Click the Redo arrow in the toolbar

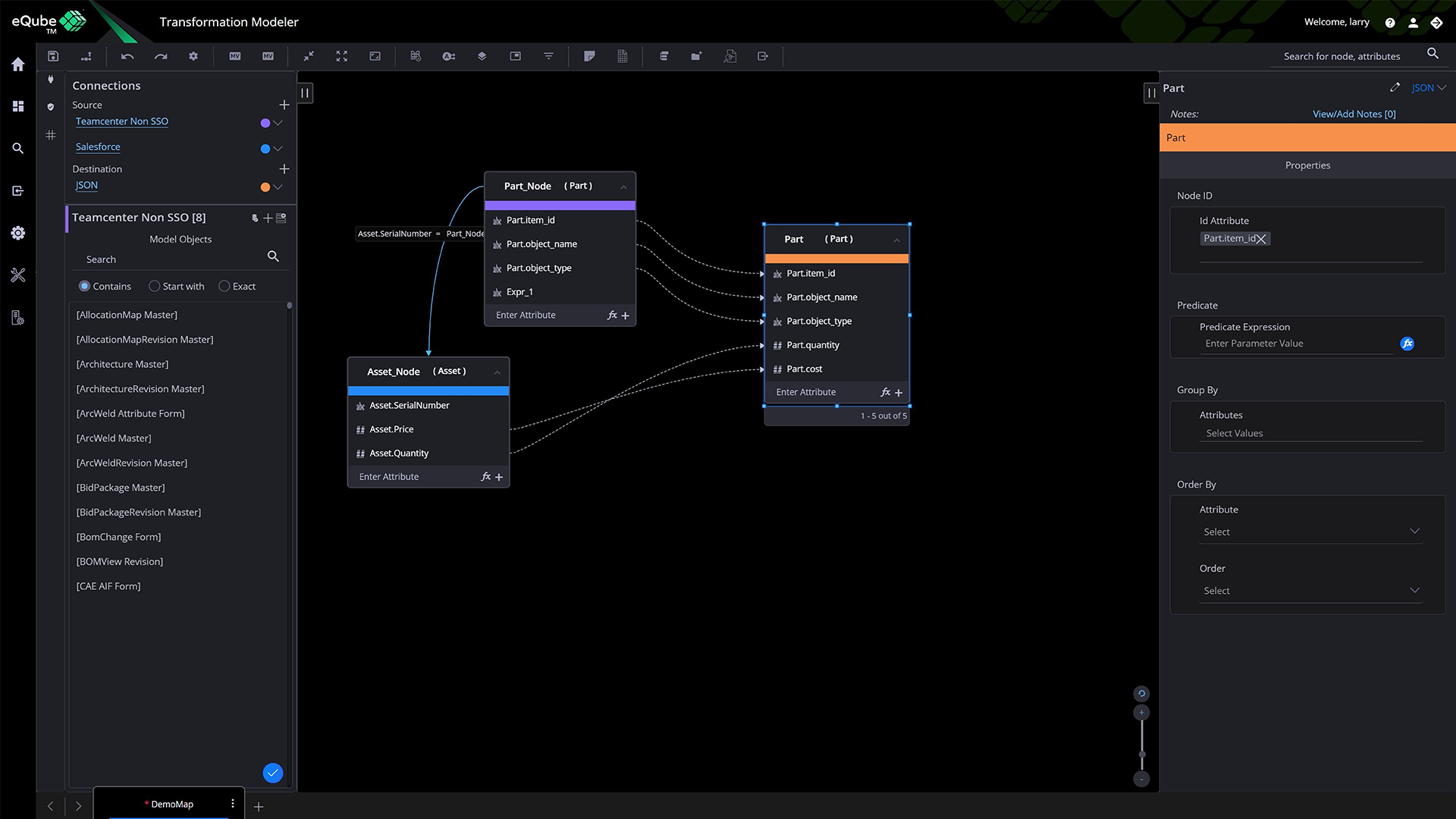[x=161, y=56]
